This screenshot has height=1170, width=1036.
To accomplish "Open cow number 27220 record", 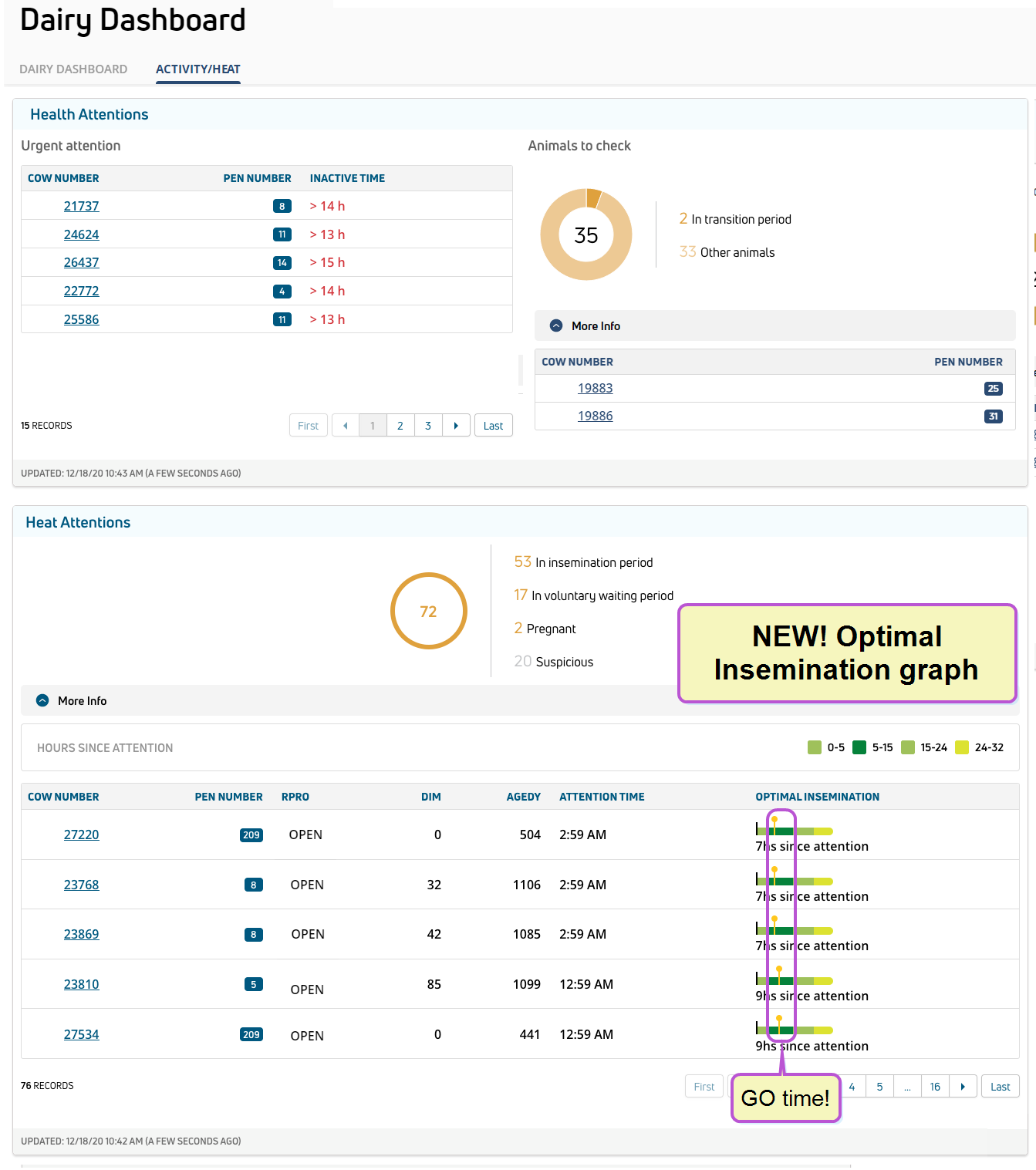I will (82, 835).
